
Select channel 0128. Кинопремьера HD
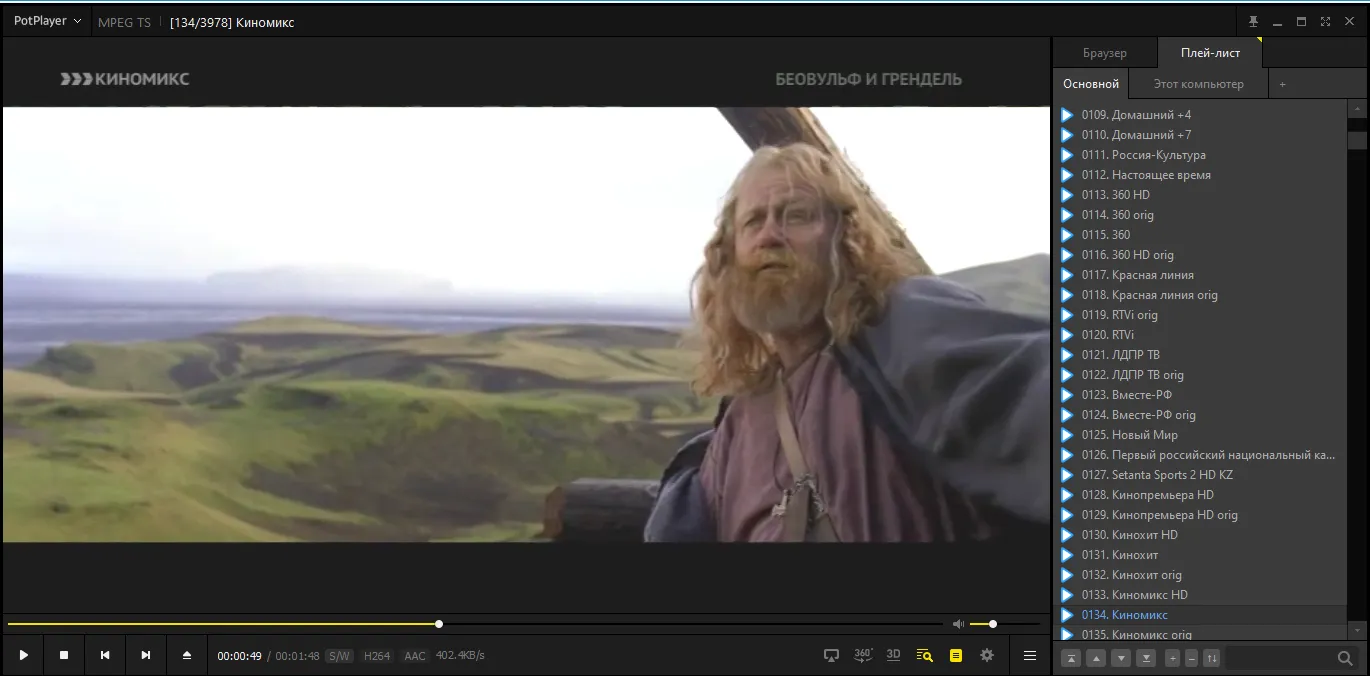[1201, 495]
